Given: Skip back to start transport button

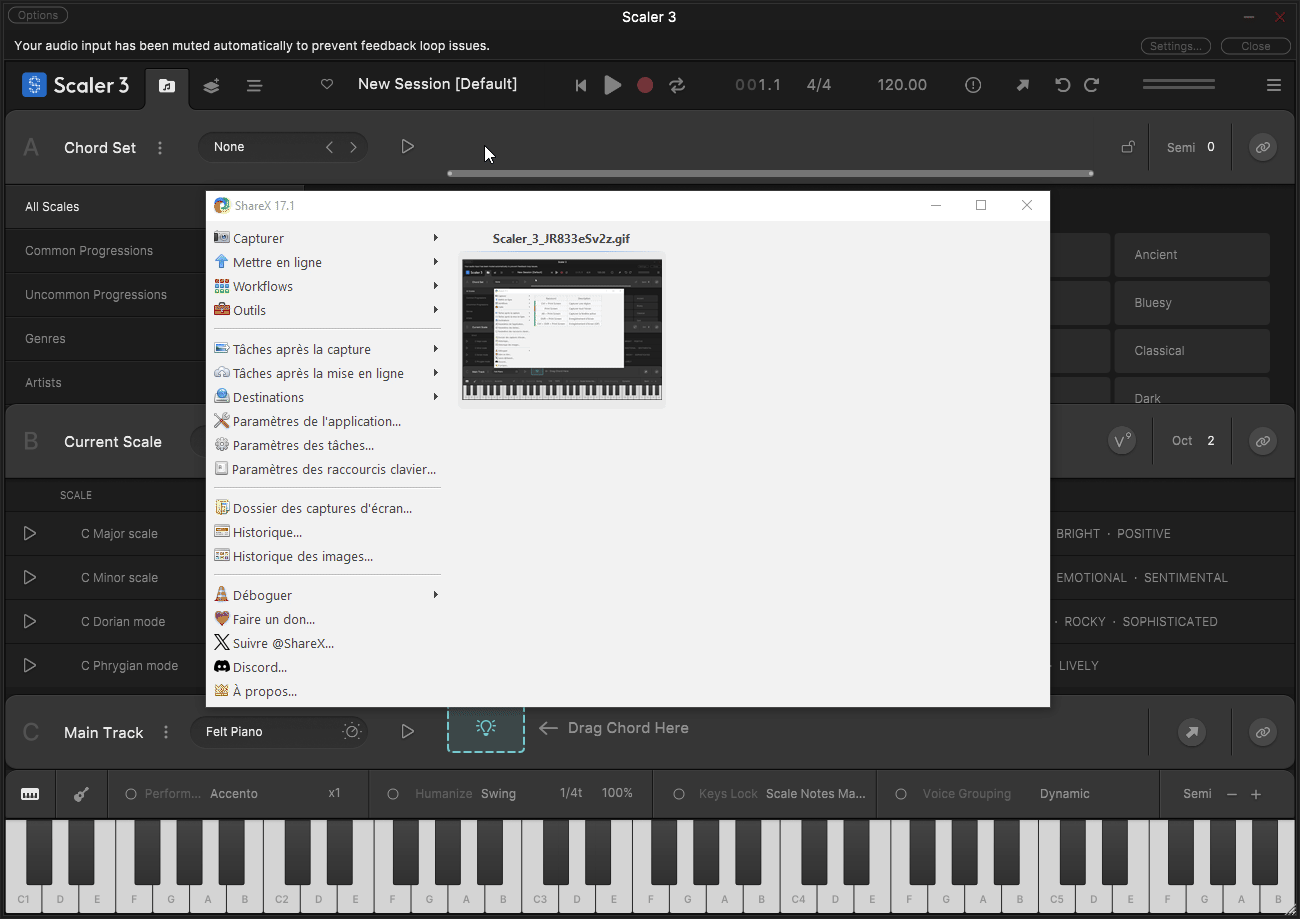Looking at the screenshot, I should (580, 86).
